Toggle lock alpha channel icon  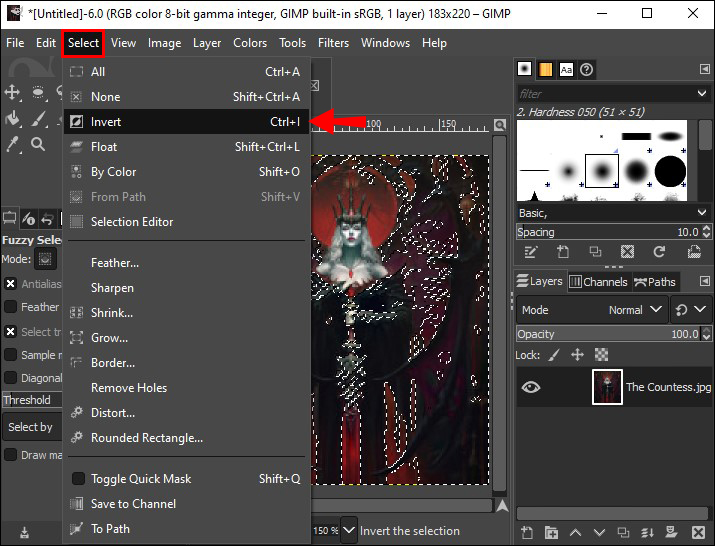coord(601,354)
